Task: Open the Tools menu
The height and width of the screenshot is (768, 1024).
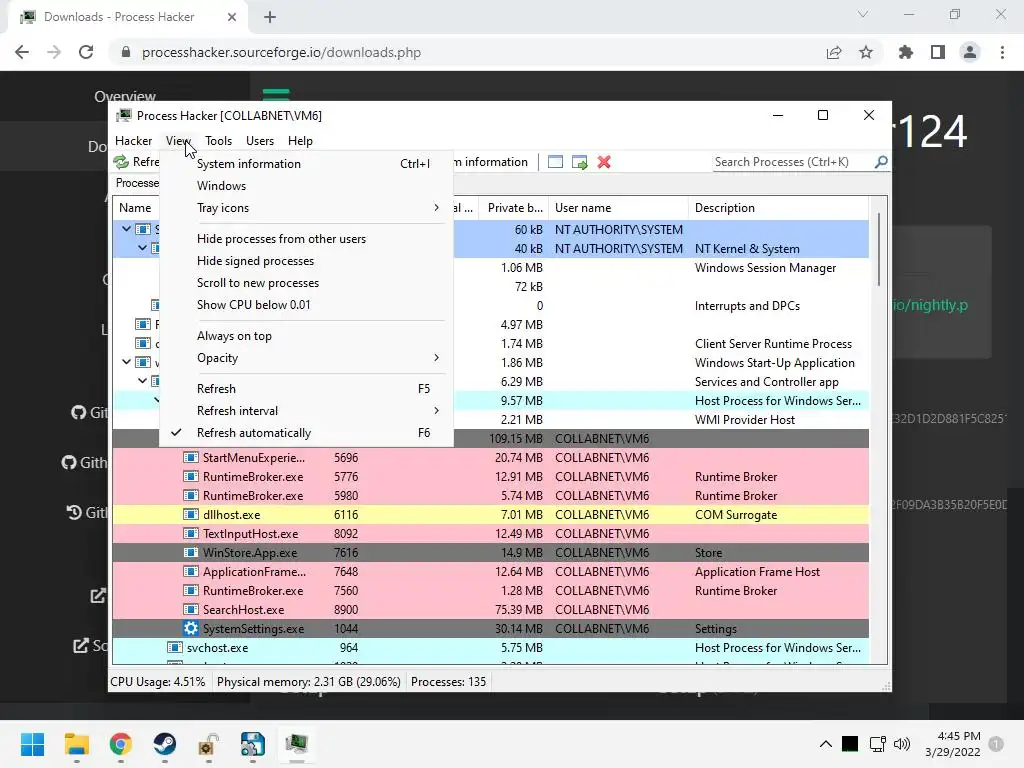Action: 218,140
